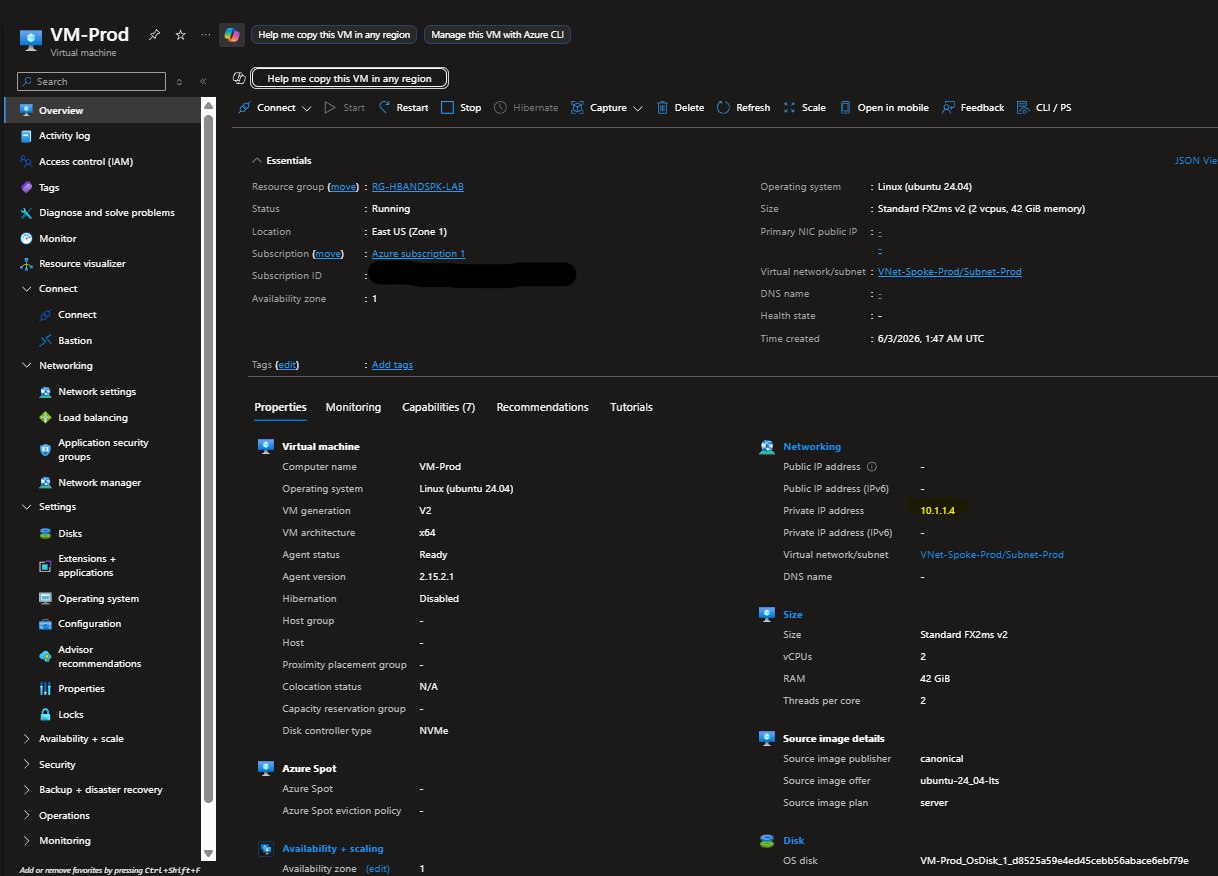Click Manage this VM with Azure CLI
The height and width of the screenshot is (876, 1218).
pyautogui.click(x=497, y=34)
